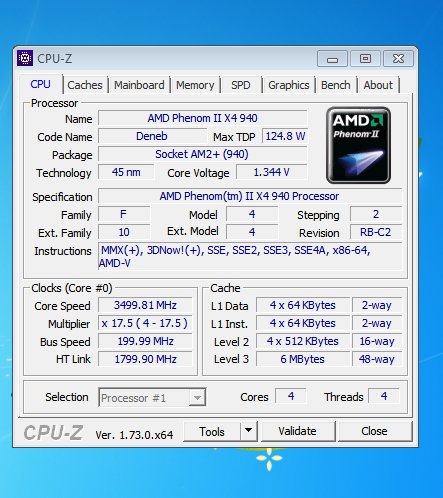The image size is (443, 498).
Task: Click the Specification field text
Action: click(250, 196)
